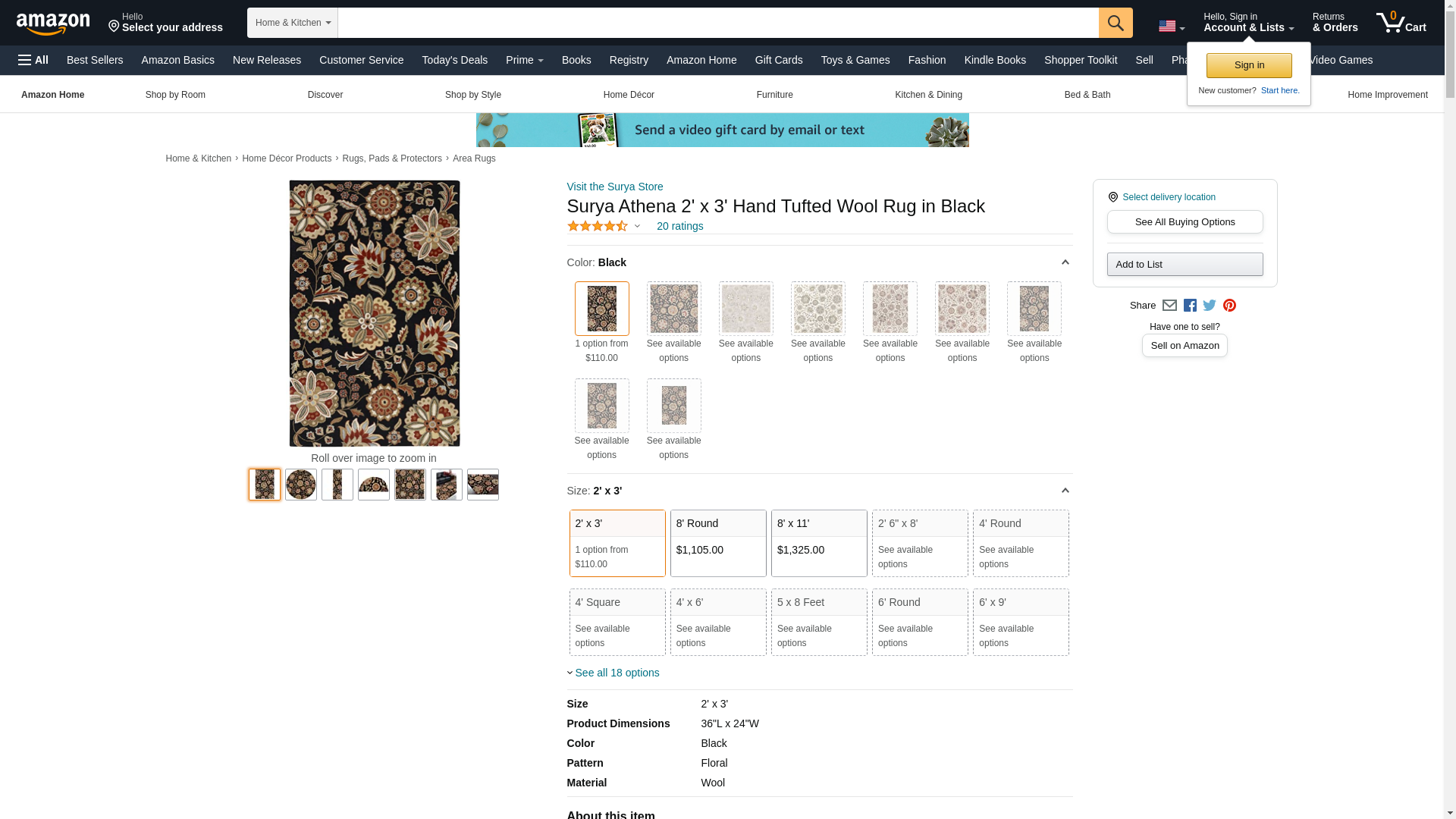1456x819 pixels.
Task: Share on Facebook icon
Action: click(1190, 306)
